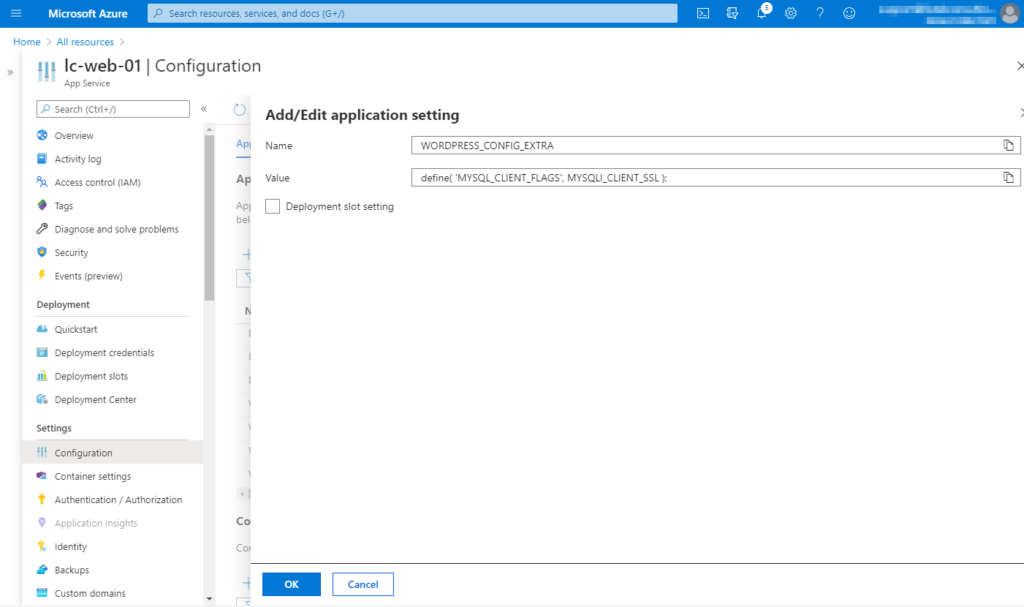Click the menu scrollbar down arrow
The image size is (1024, 607).
[209, 599]
